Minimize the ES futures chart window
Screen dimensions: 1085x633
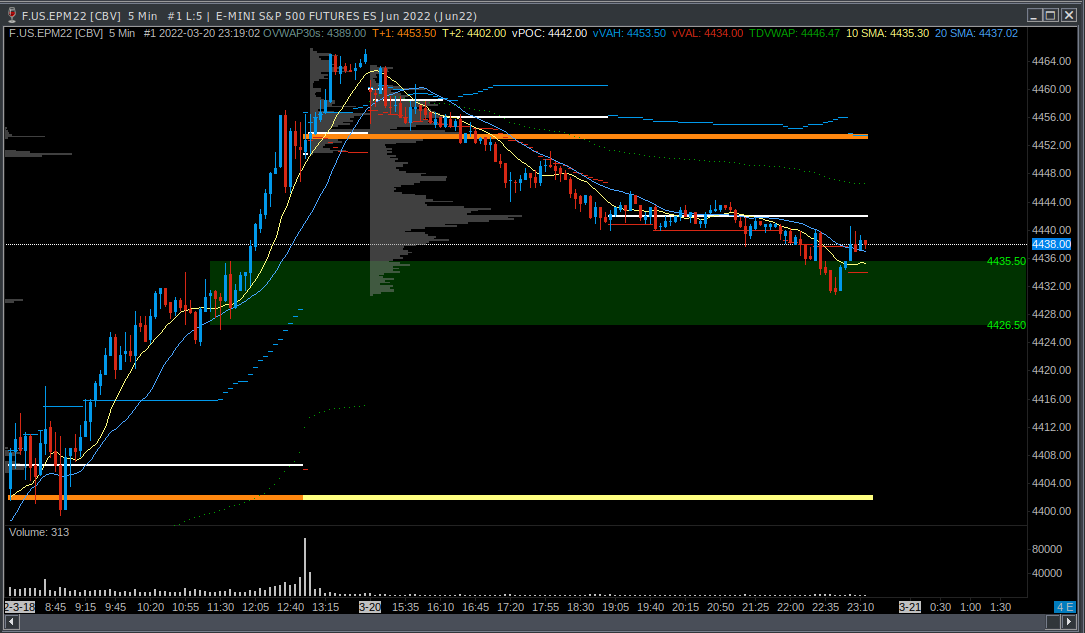tap(1034, 15)
